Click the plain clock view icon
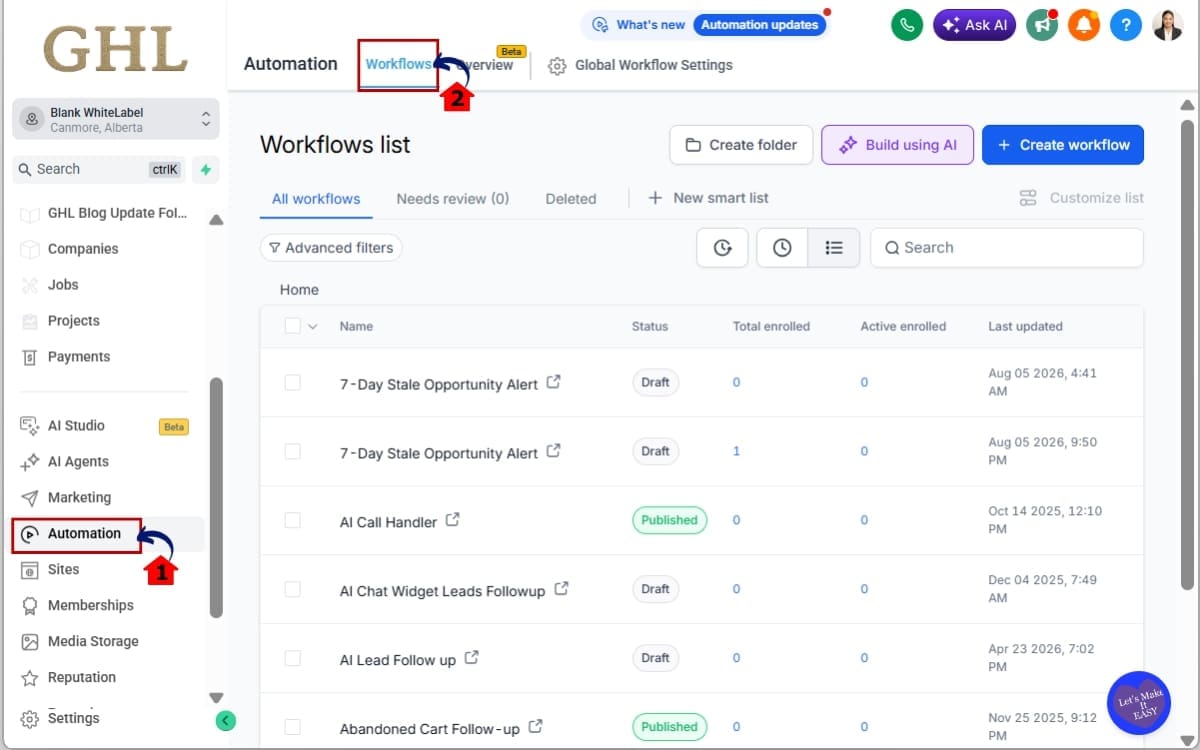 coord(782,248)
